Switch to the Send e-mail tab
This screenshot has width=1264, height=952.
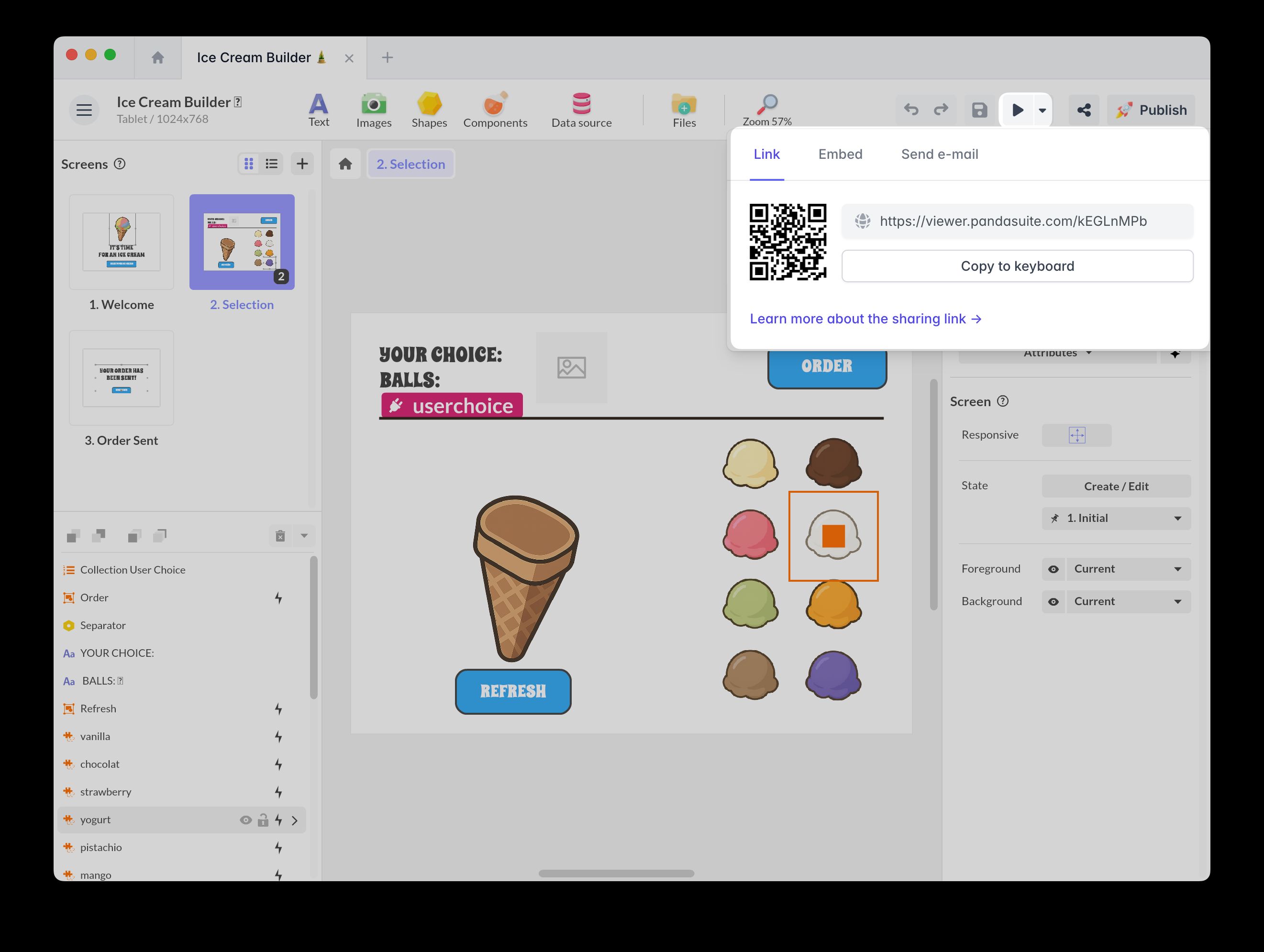click(x=940, y=155)
